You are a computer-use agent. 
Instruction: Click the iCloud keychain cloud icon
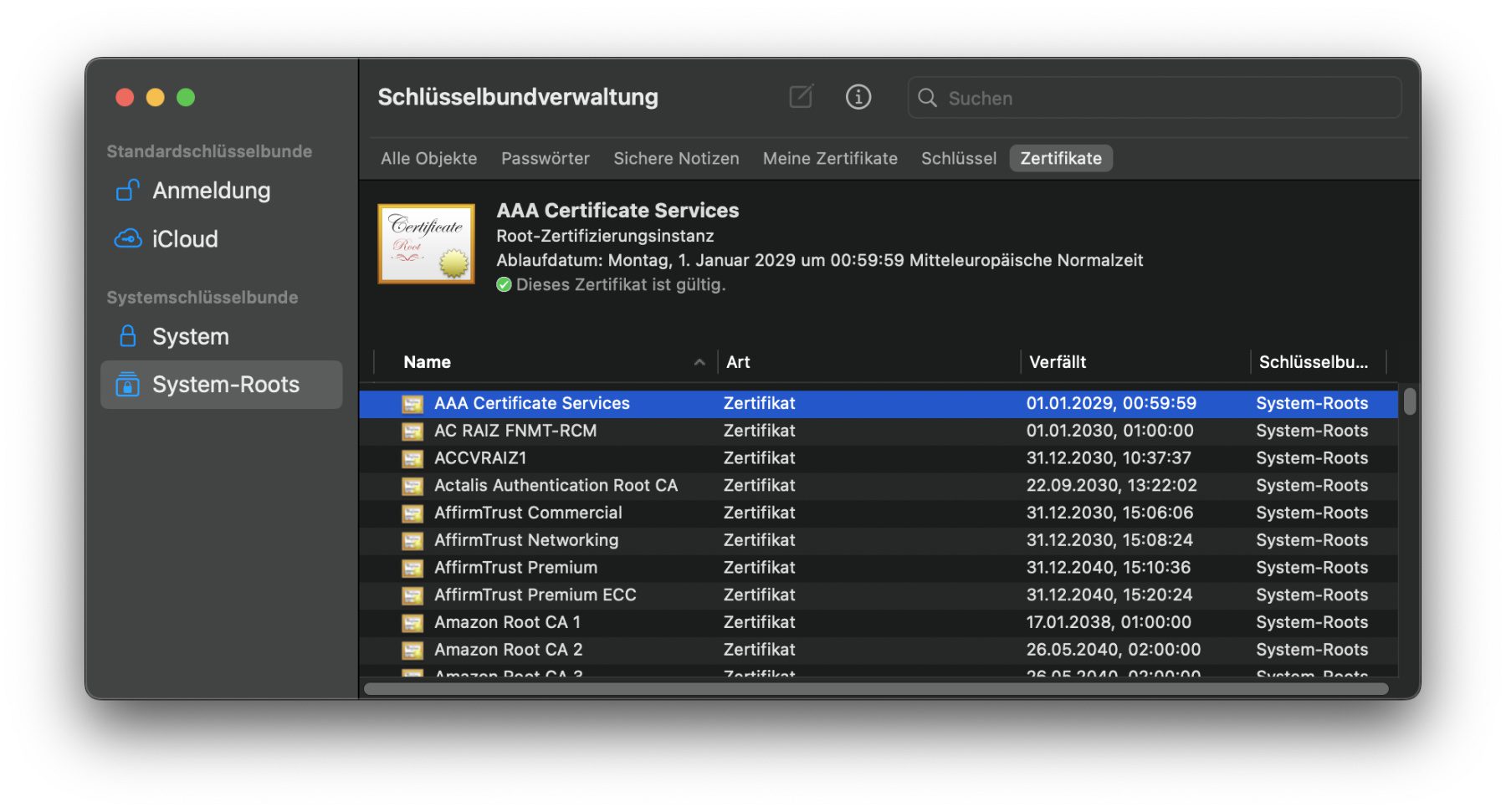point(127,239)
